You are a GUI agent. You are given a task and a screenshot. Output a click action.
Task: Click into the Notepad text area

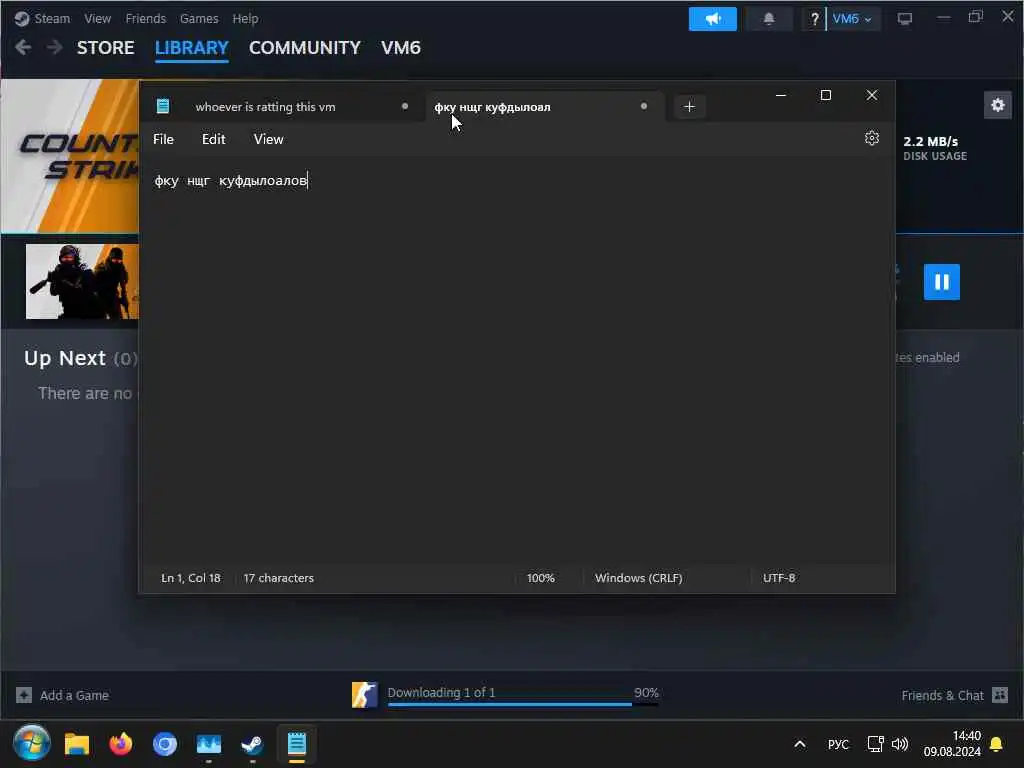pyautogui.click(x=516, y=359)
